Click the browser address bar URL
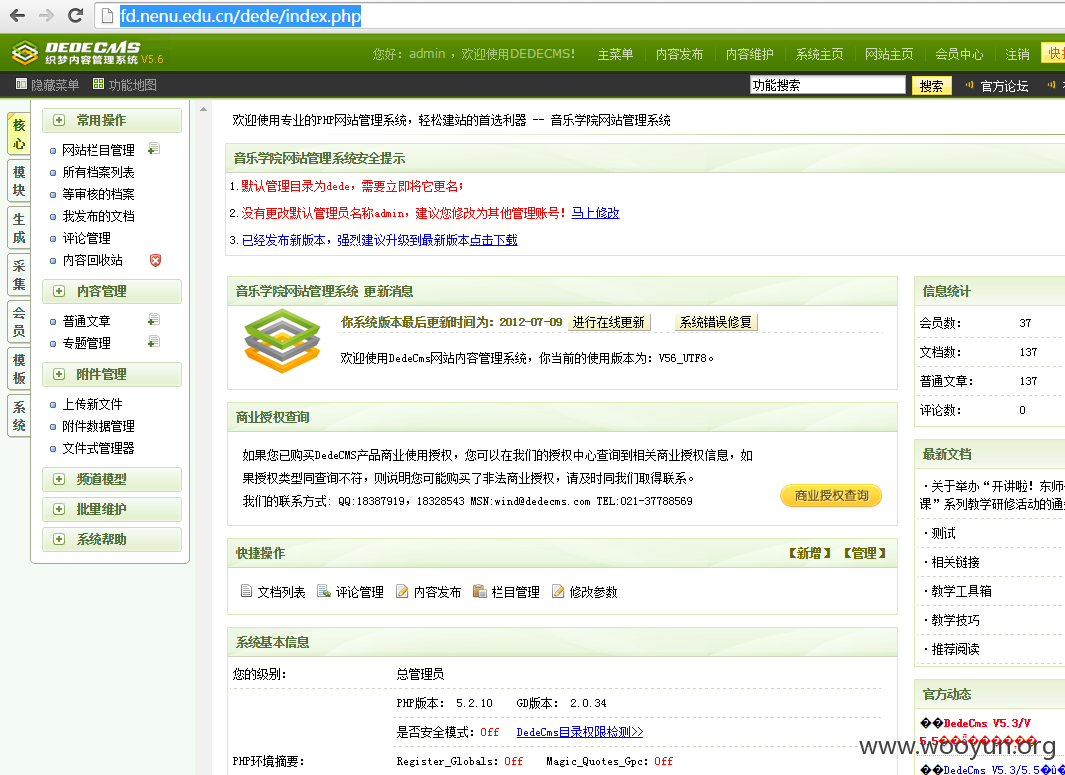Viewport: 1065px width, 775px height. 240,16
